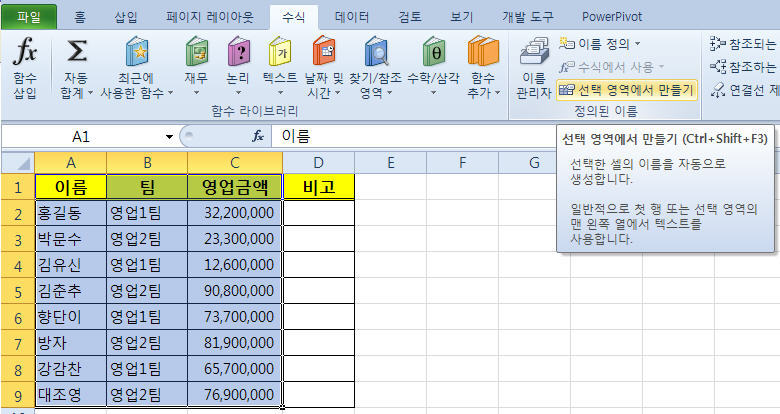780x414 pixels.
Task: Switch to the 페이지 레이아웃 tab
Action: tap(210, 17)
